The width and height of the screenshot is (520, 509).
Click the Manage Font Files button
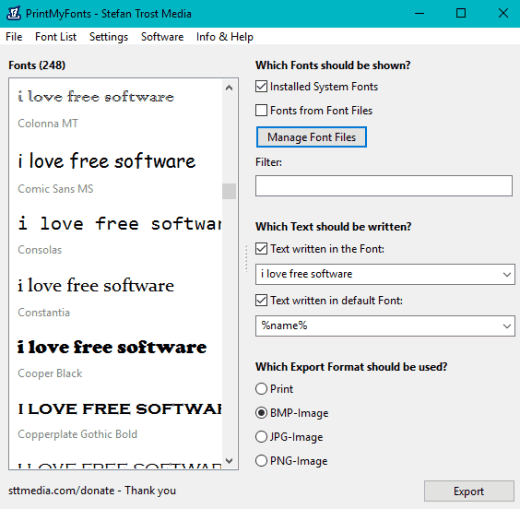pos(312,137)
